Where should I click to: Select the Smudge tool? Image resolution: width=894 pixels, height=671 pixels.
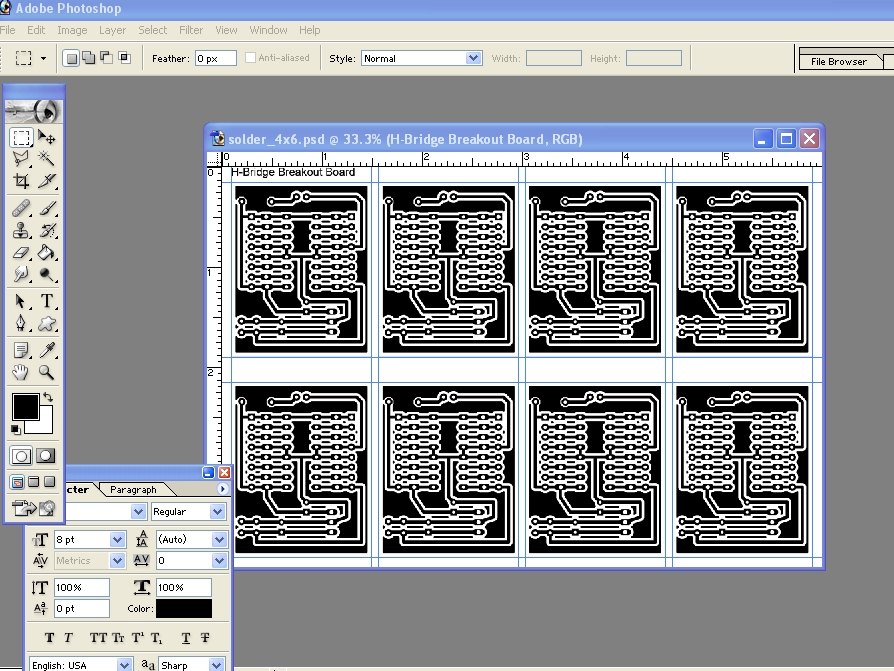pyautogui.click(x=22, y=274)
